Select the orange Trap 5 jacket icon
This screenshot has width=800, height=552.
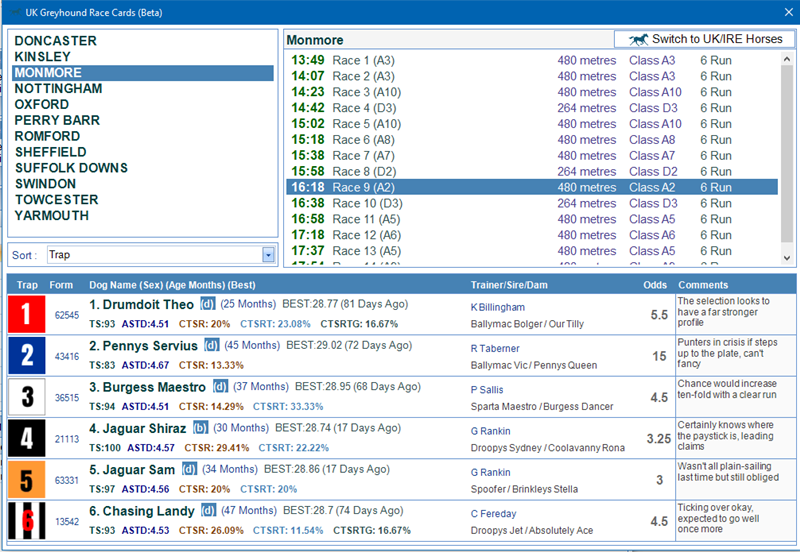point(27,479)
